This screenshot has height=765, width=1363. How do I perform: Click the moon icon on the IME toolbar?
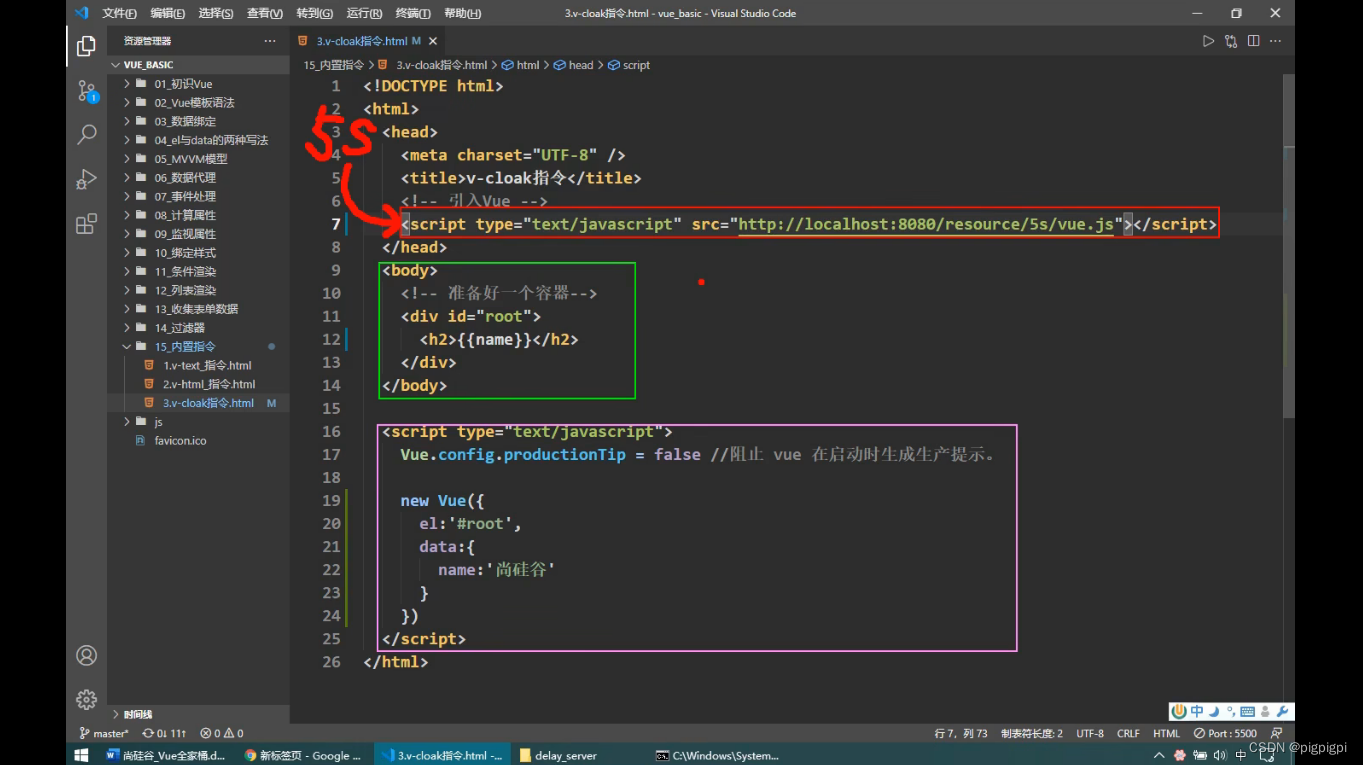1214,712
